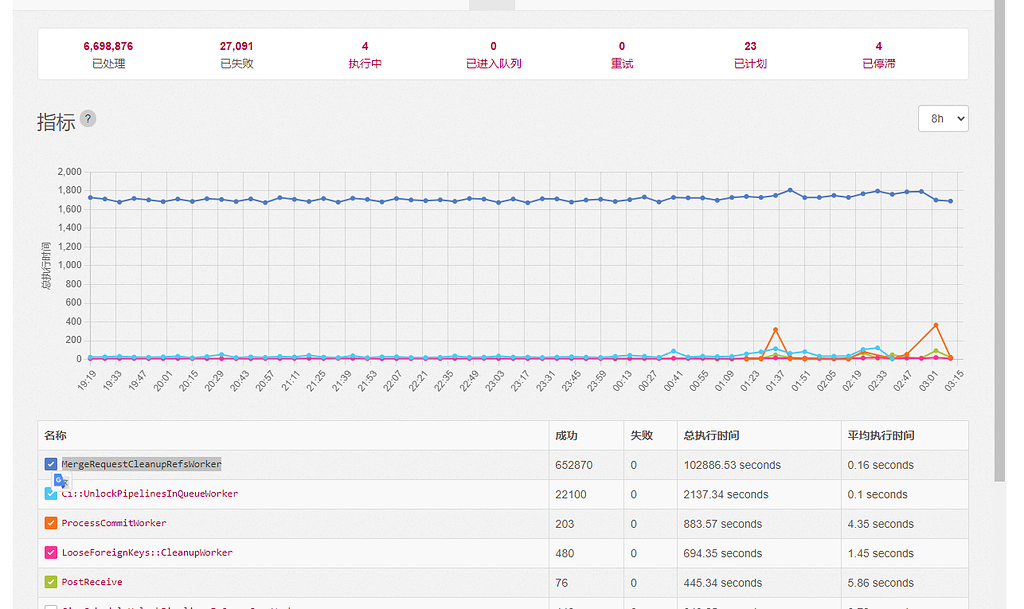The height and width of the screenshot is (609, 1024).
Task: Disable the orange ProcessCommitWorker metric checkbox
Action: pyautogui.click(x=52, y=523)
